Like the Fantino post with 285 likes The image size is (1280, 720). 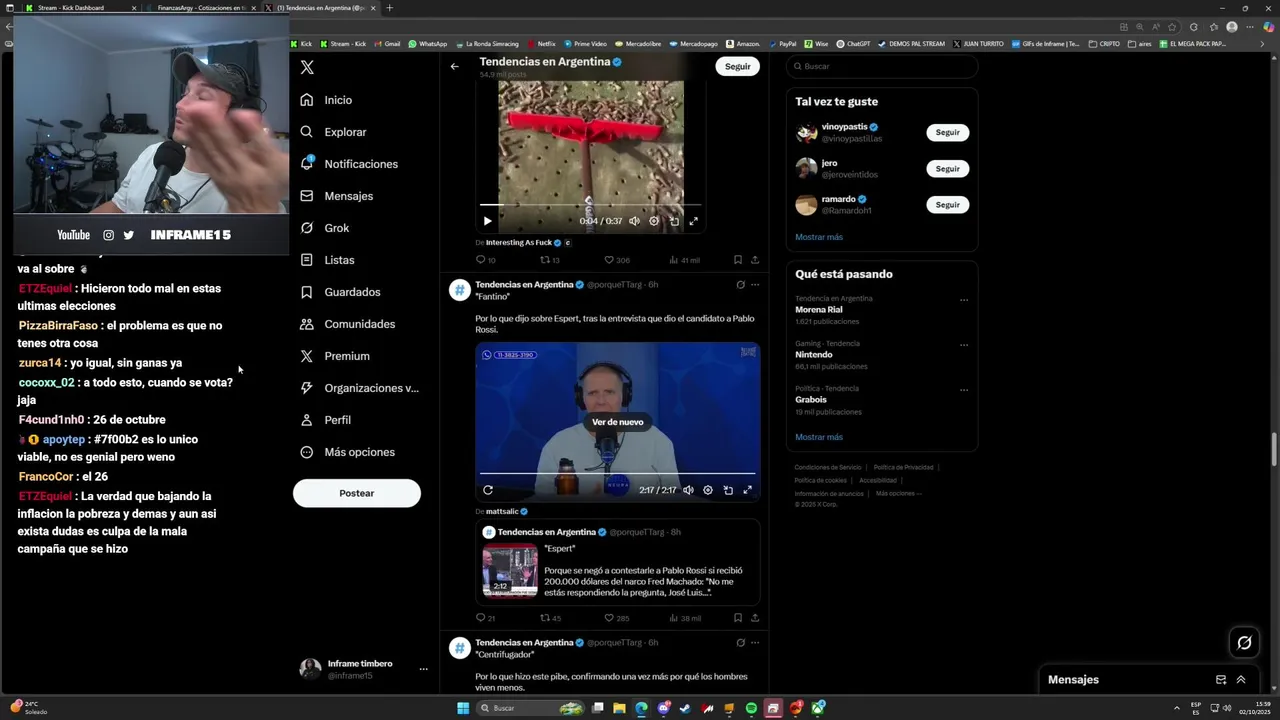(617, 618)
